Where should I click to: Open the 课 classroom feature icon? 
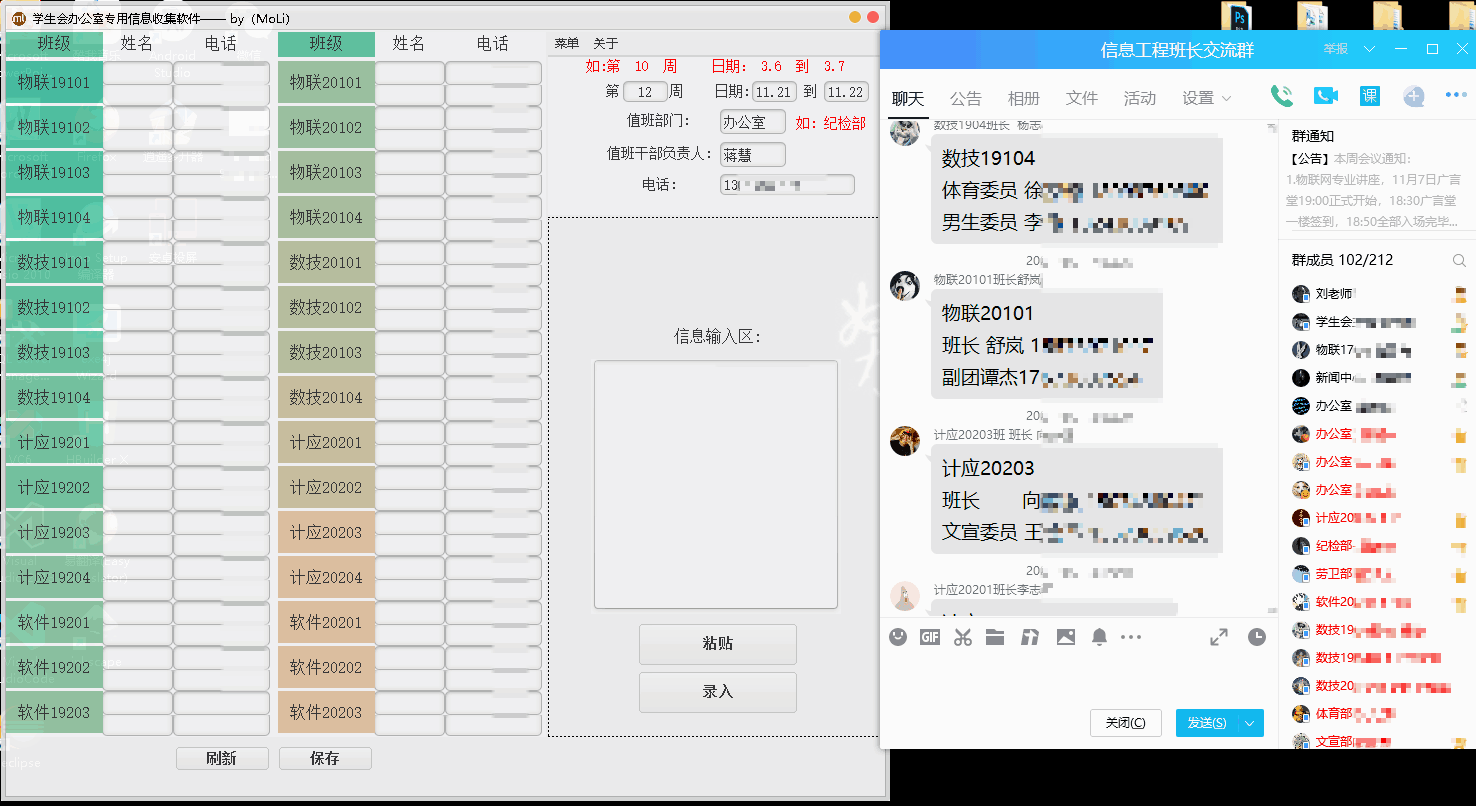1369,95
